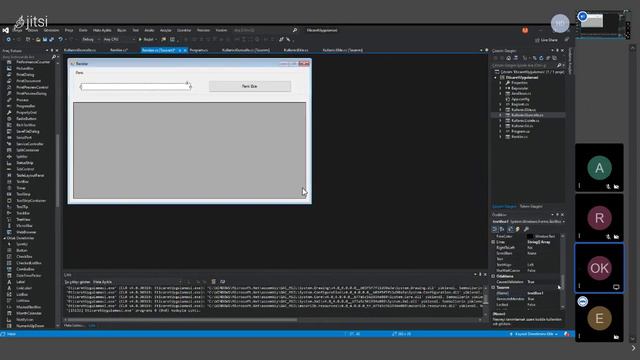Expand the Lines property row
The width and height of the screenshot is (640, 360).
click(x=493, y=242)
